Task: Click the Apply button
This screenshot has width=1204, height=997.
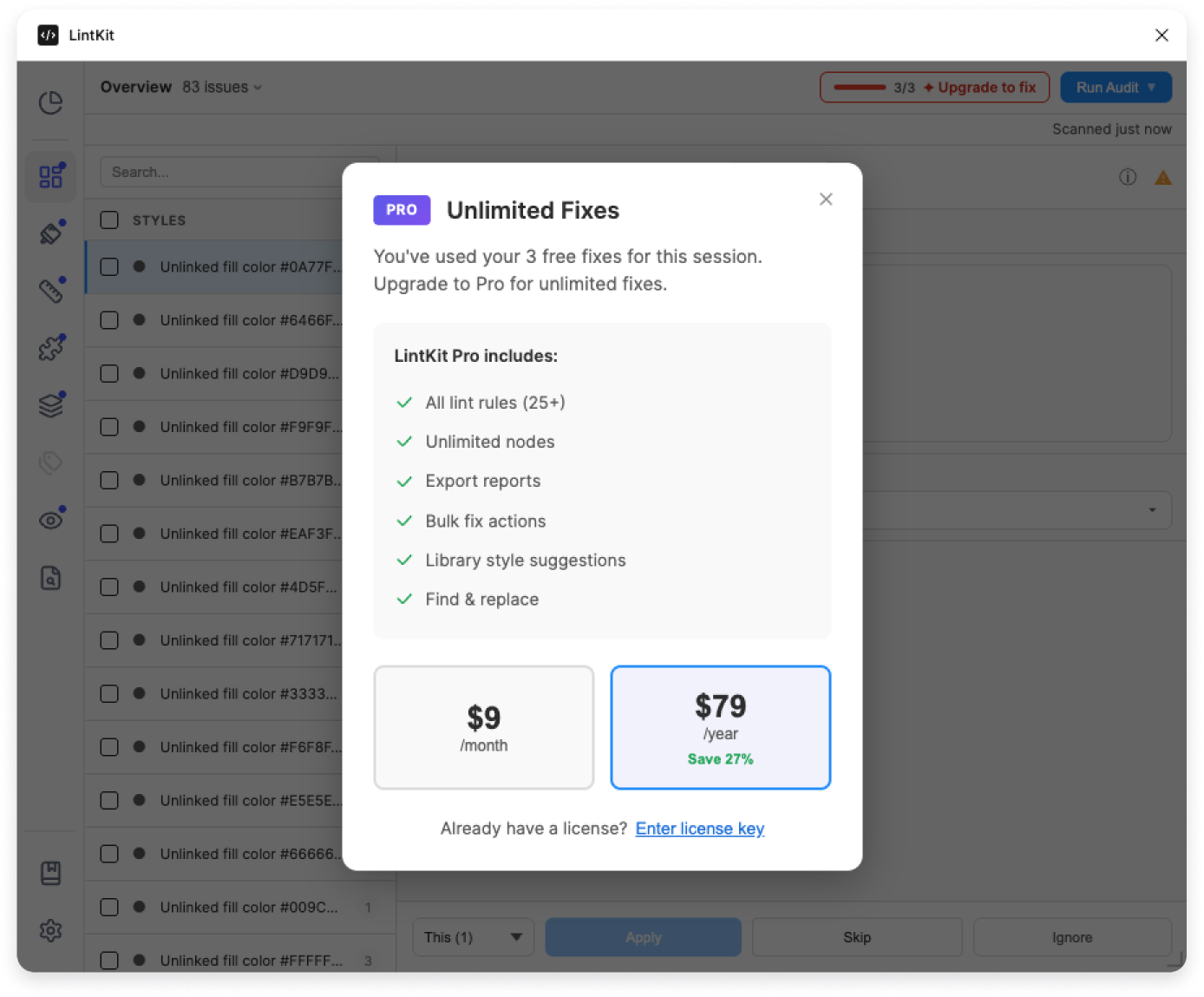Action: click(x=643, y=937)
